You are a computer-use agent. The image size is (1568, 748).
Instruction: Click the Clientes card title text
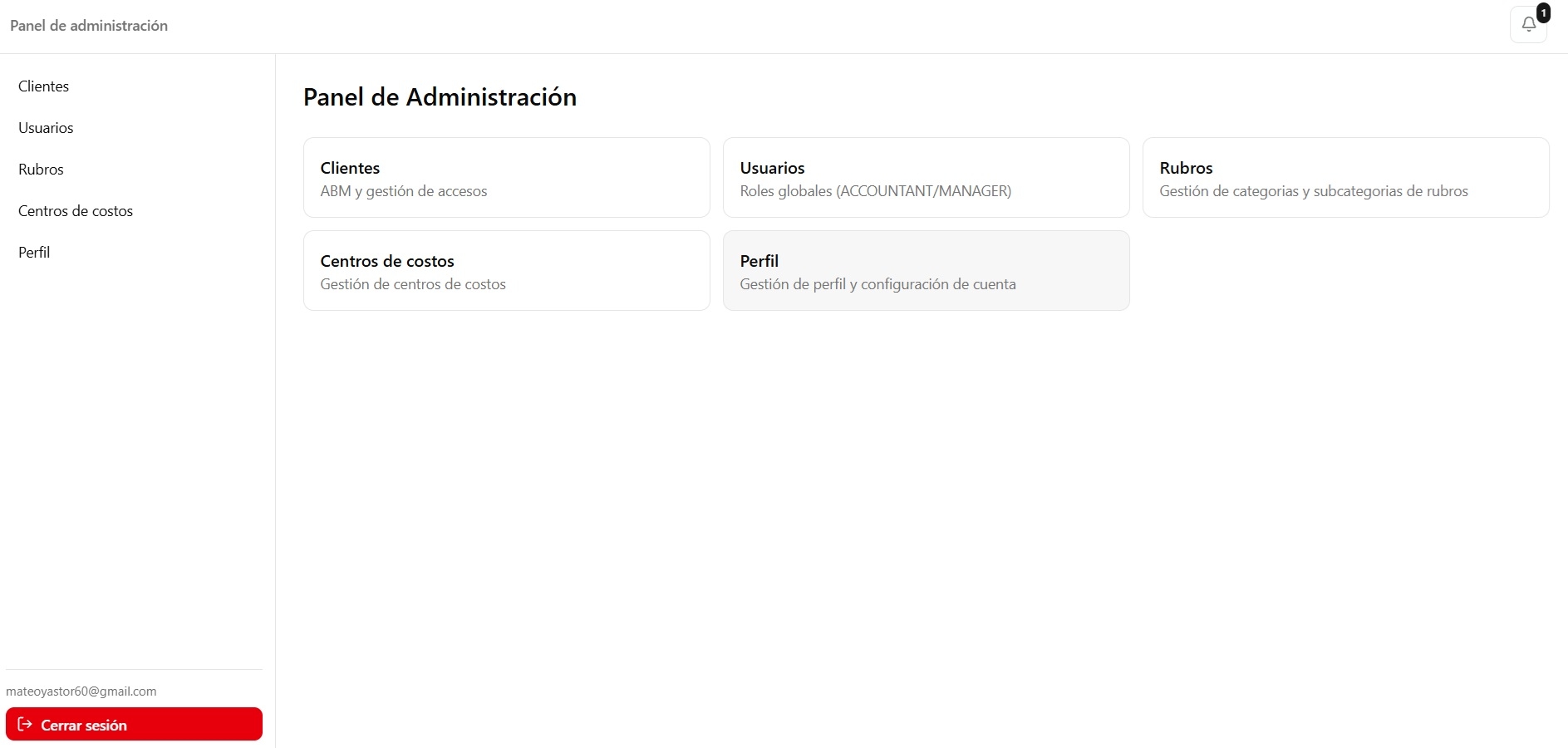(350, 167)
